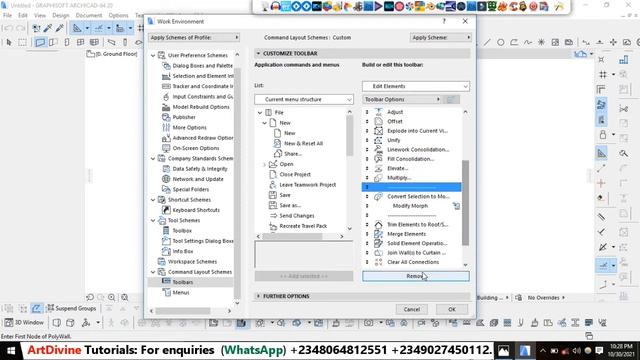
Task: Click OK in Work Environment dialog
Action: [451, 309]
